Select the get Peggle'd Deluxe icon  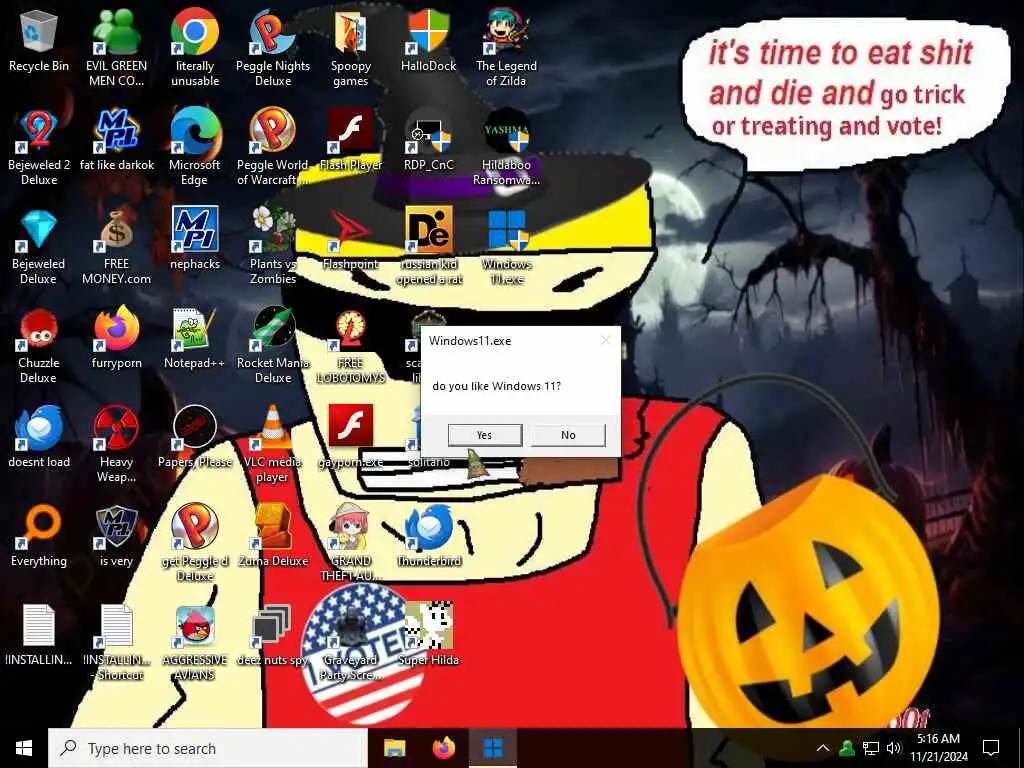(195, 543)
